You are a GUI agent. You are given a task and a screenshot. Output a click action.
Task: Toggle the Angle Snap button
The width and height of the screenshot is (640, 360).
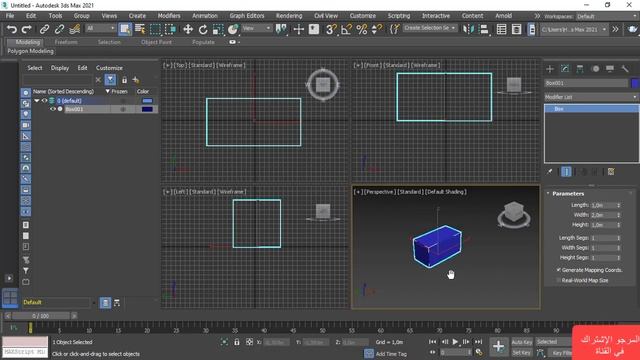click(346, 29)
